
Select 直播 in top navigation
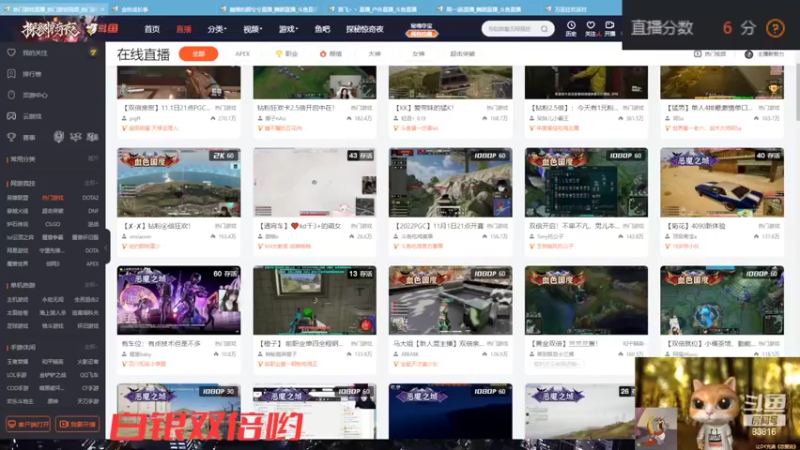click(x=184, y=29)
